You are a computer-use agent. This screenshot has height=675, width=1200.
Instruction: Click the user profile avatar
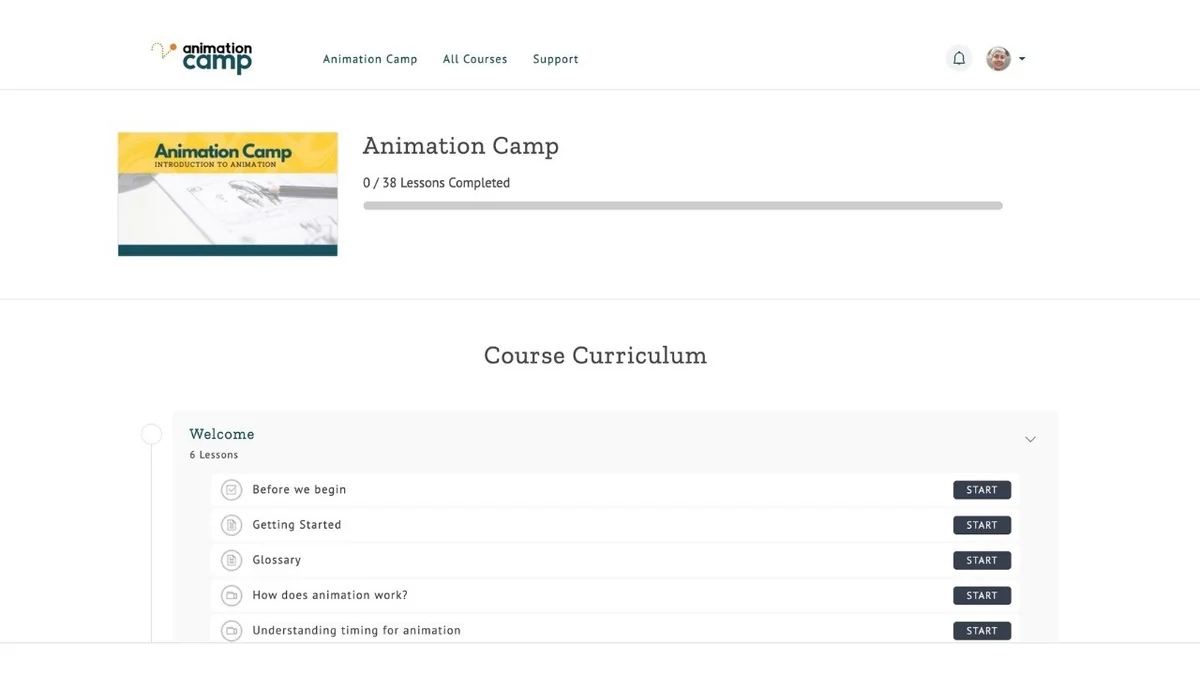point(998,58)
